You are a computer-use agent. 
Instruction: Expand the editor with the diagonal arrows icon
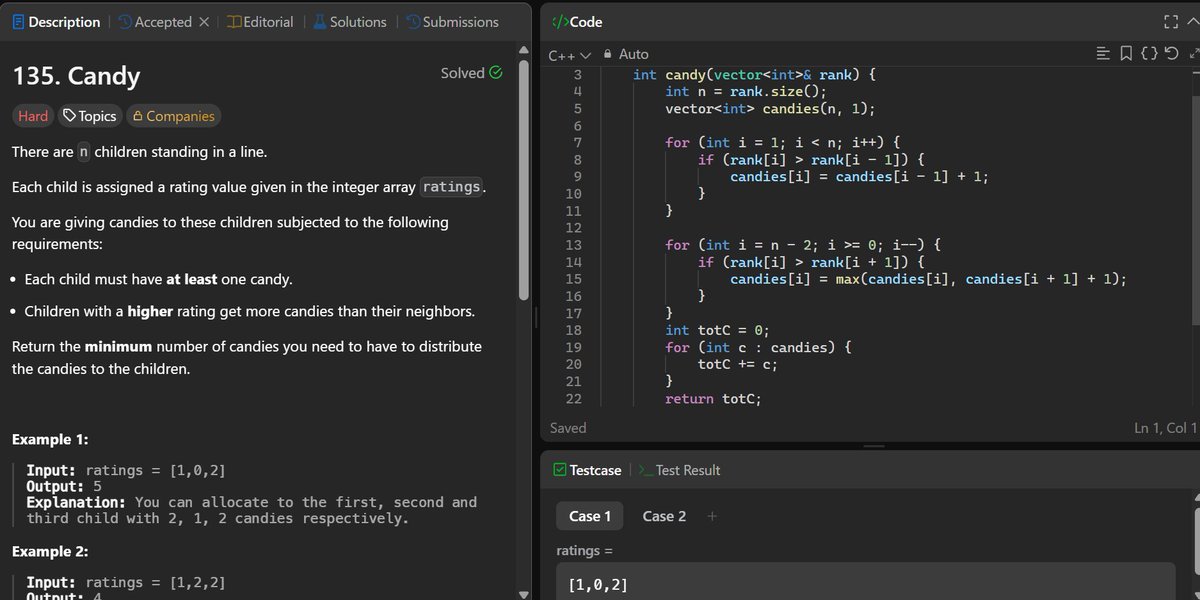pos(1194,54)
